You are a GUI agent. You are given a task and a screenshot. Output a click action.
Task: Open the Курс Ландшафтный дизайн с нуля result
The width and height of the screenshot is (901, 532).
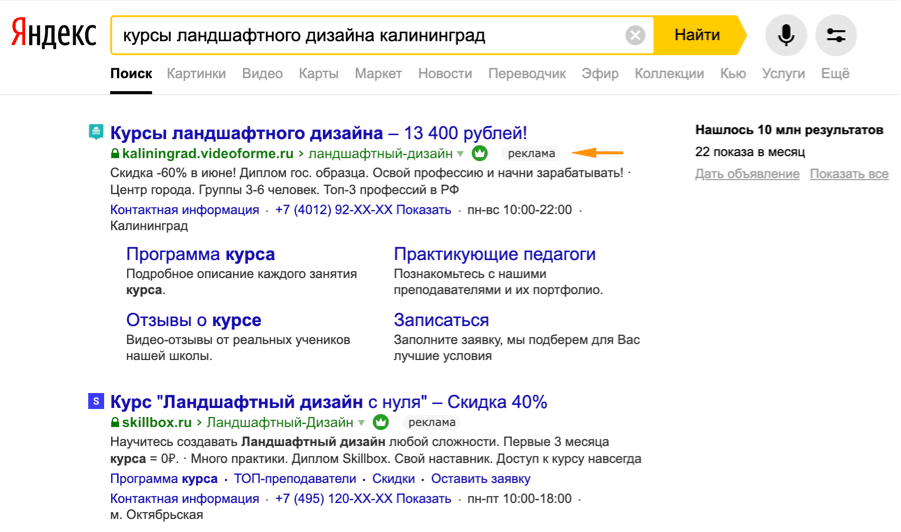tap(328, 402)
